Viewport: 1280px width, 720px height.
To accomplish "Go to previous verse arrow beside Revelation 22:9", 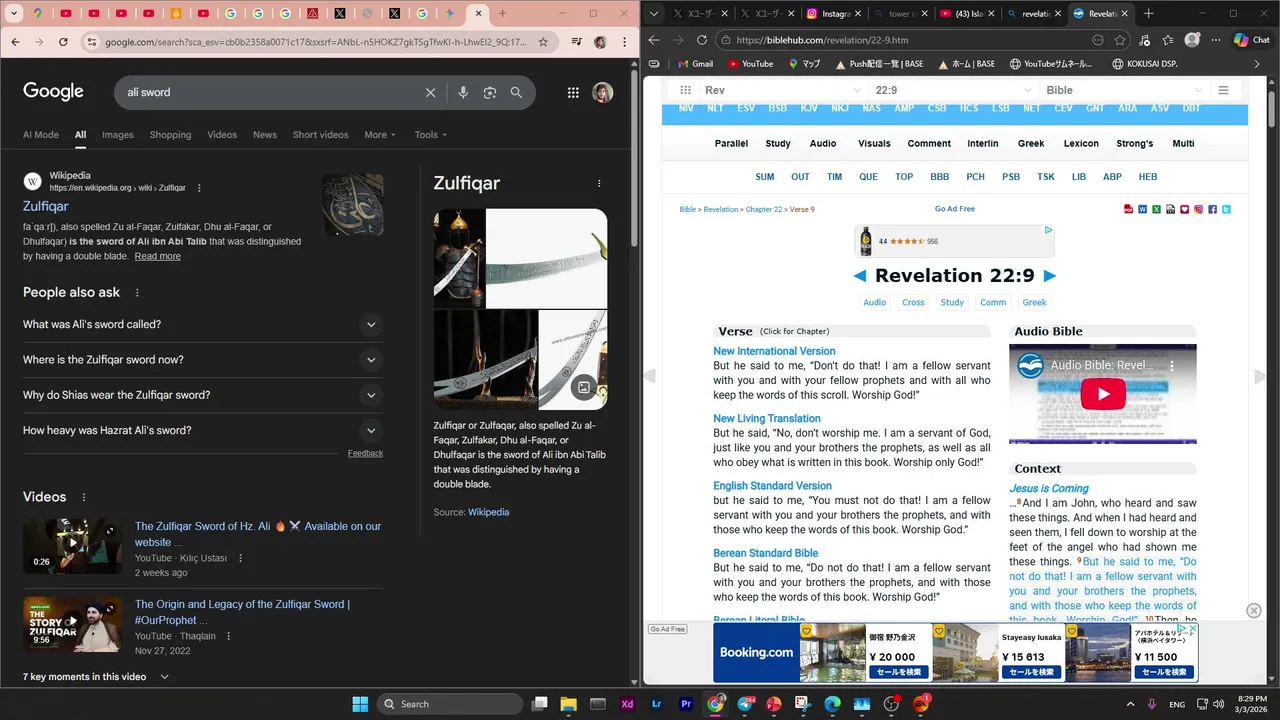I will point(860,276).
